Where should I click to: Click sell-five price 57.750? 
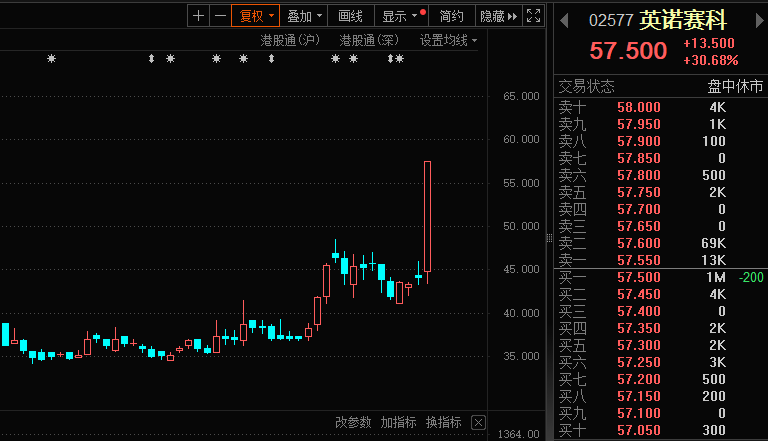coord(639,193)
